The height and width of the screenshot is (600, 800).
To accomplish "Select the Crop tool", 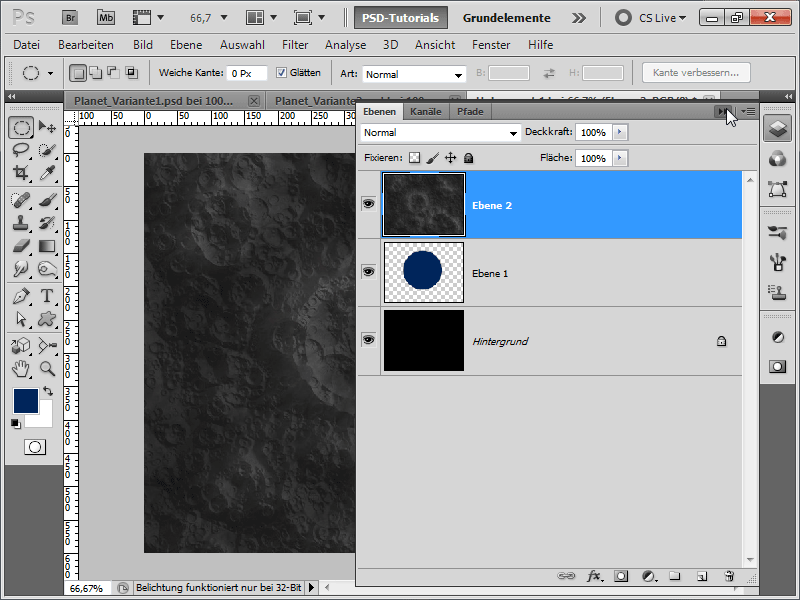I will (21, 173).
